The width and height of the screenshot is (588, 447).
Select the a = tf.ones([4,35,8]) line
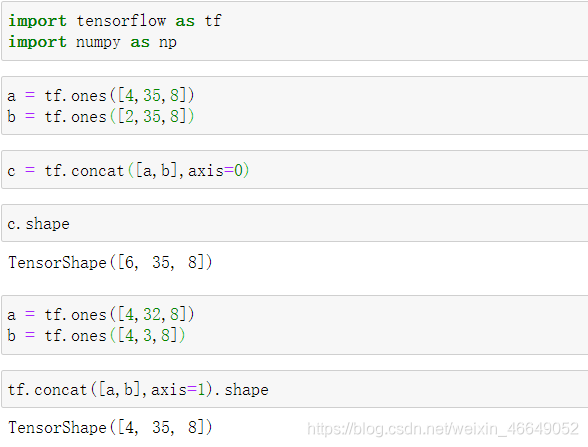point(100,96)
